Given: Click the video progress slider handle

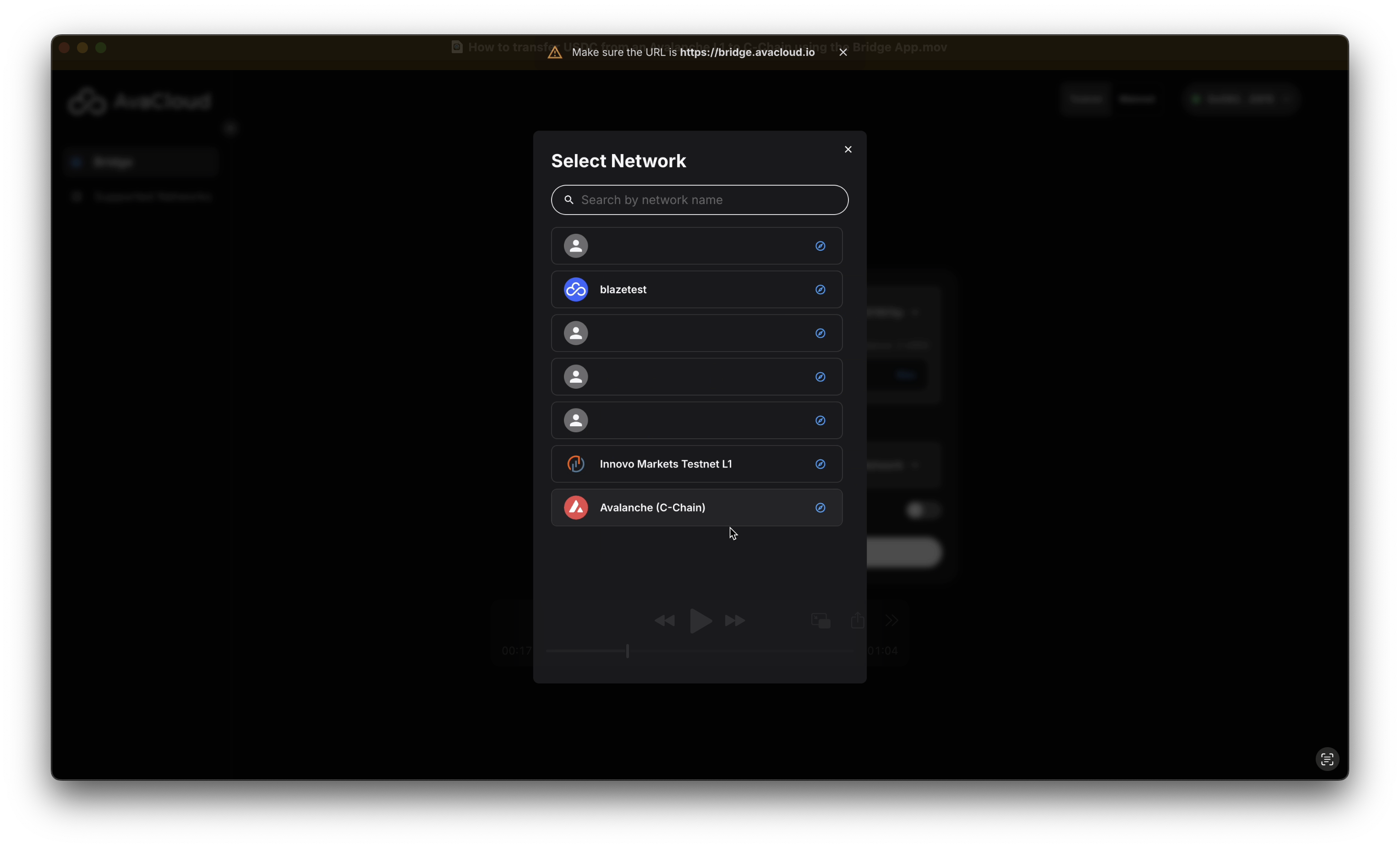Looking at the screenshot, I should click(x=627, y=651).
